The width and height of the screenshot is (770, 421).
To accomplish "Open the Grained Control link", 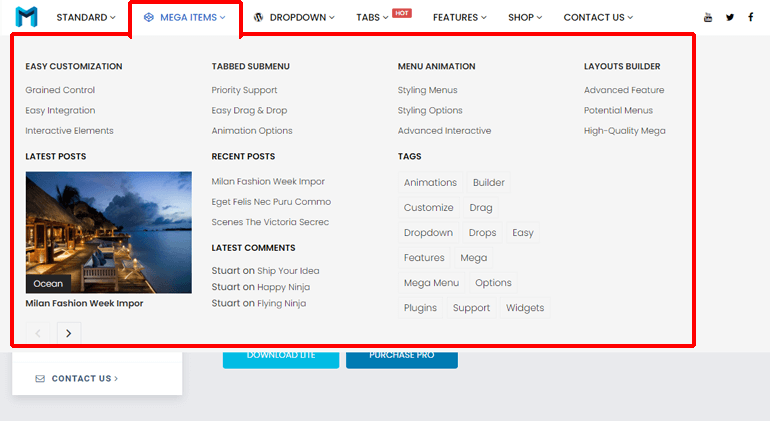I will pyautogui.click(x=60, y=90).
